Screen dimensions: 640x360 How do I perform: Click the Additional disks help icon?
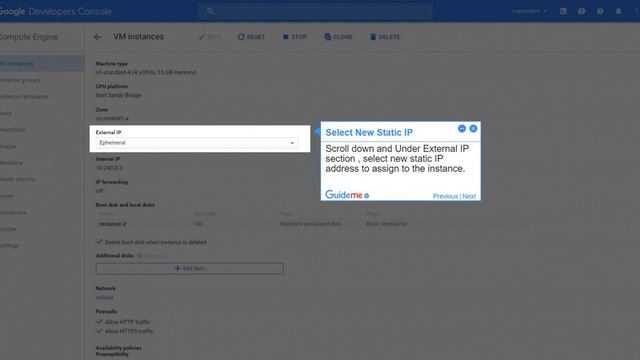140,256
